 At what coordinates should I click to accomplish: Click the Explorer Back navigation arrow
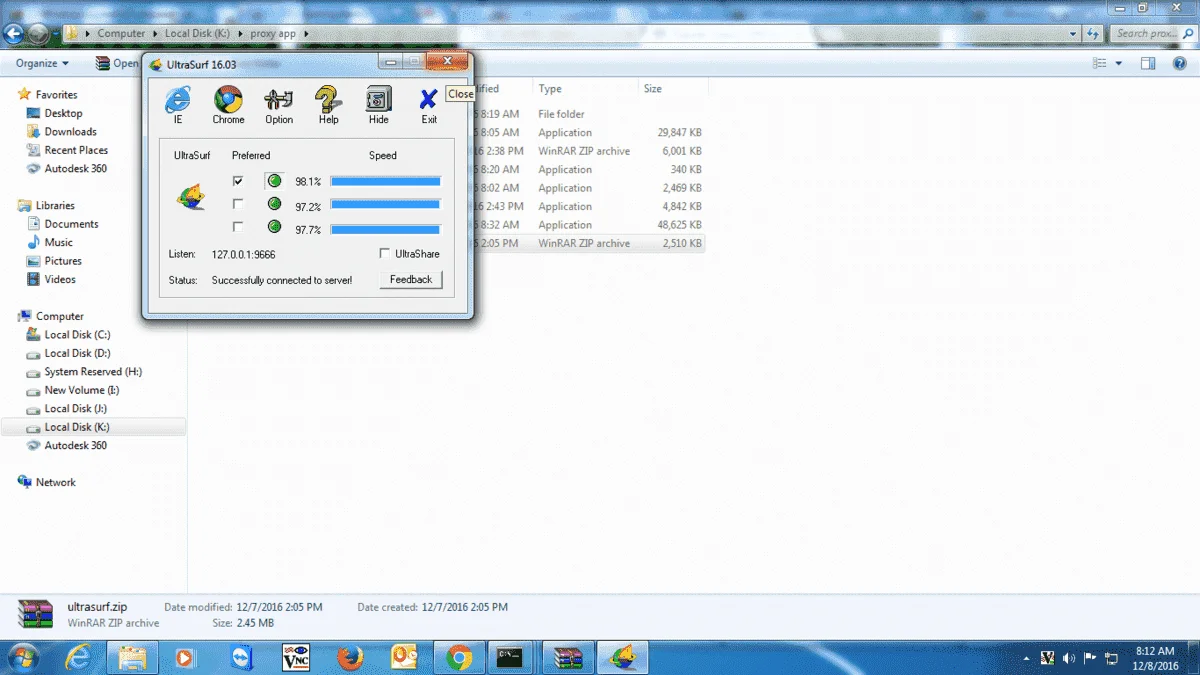(x=14, y=33)
